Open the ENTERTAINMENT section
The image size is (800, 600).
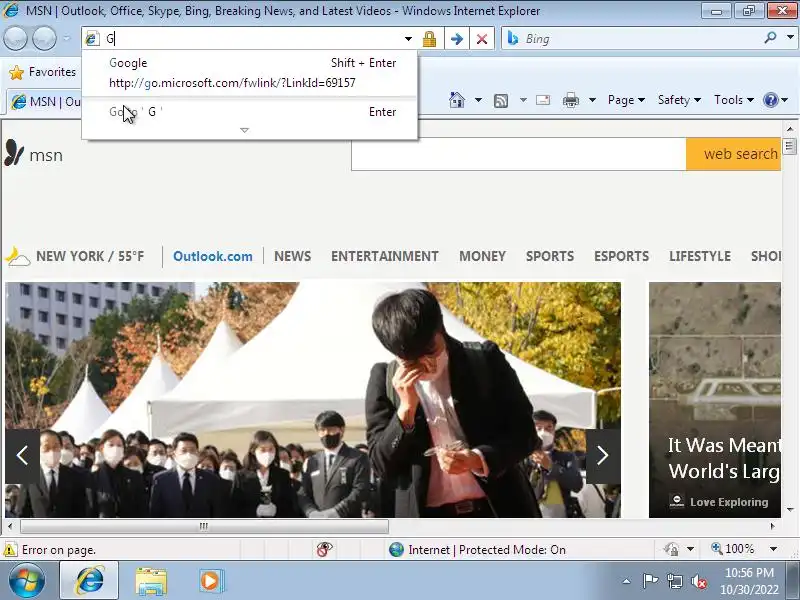tap(385, 256)
